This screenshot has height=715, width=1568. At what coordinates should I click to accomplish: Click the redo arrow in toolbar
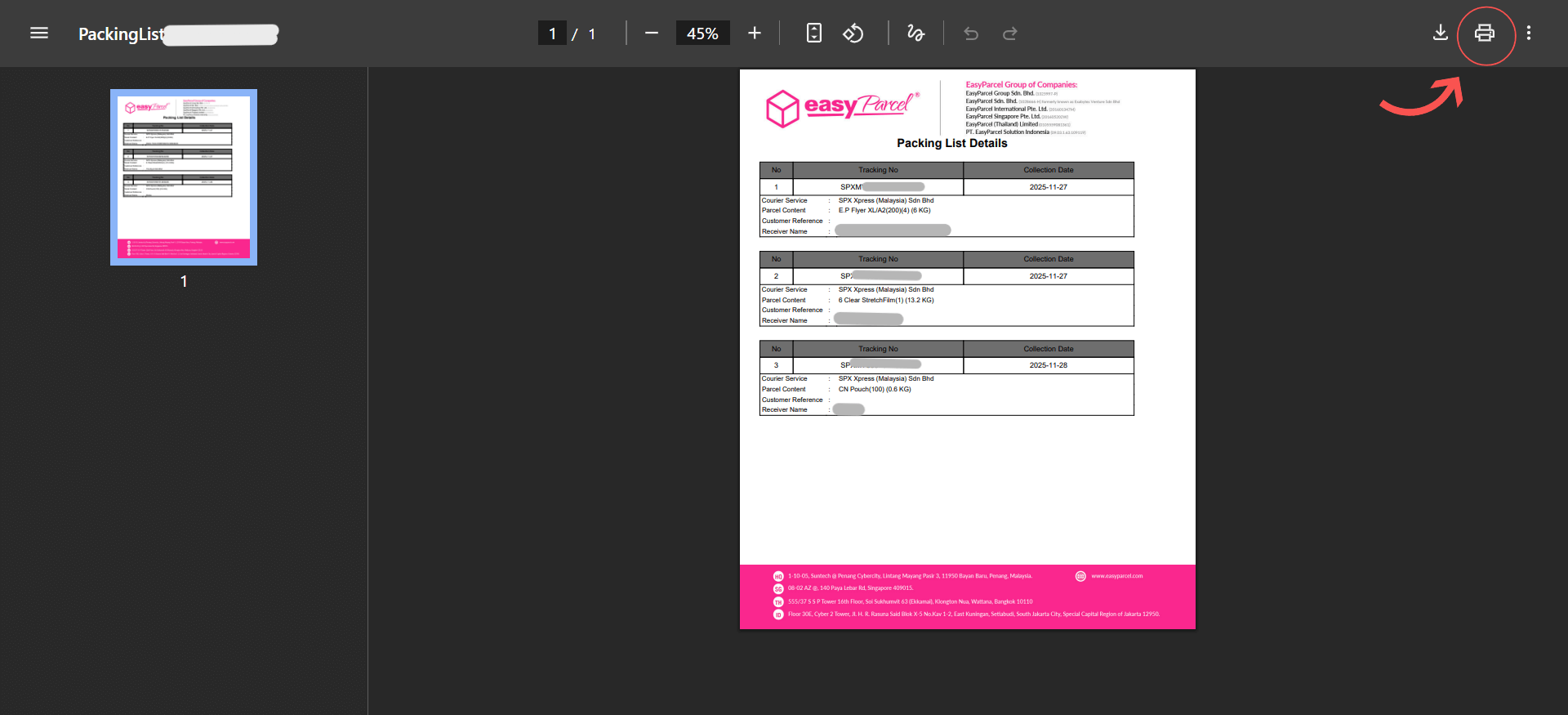pyautogui.click(x=1010, y=34)
